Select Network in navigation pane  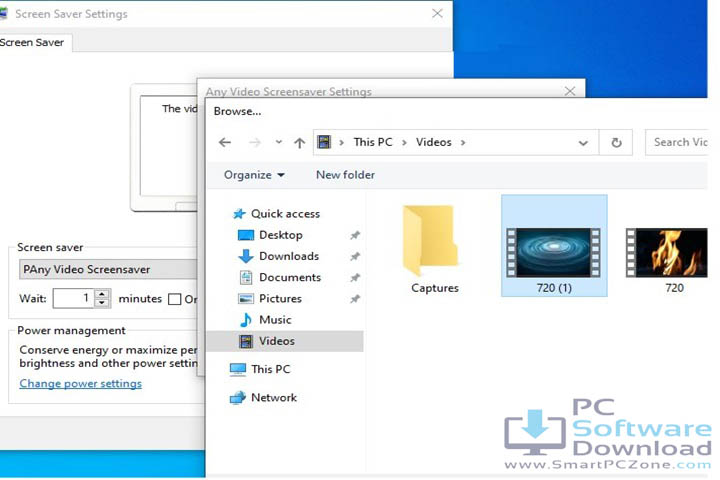(274, 397)
